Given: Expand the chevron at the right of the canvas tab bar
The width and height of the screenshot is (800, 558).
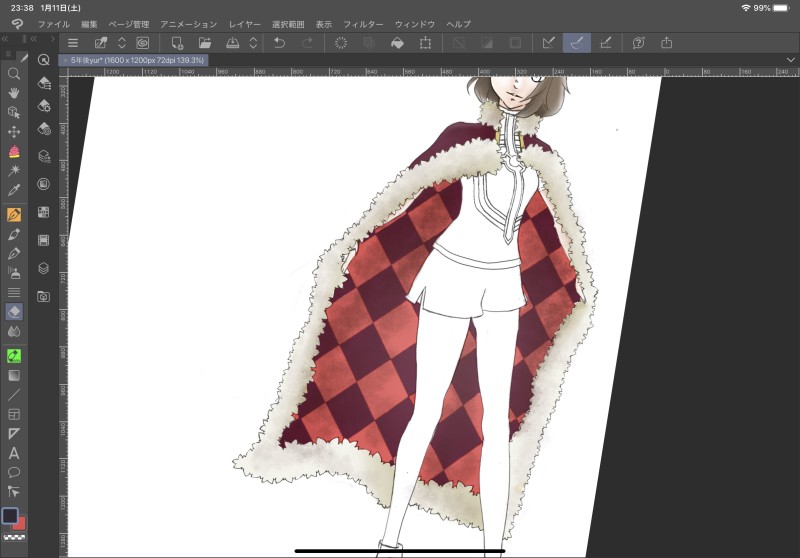Looking at the screenshot, I should pos(791,60).
